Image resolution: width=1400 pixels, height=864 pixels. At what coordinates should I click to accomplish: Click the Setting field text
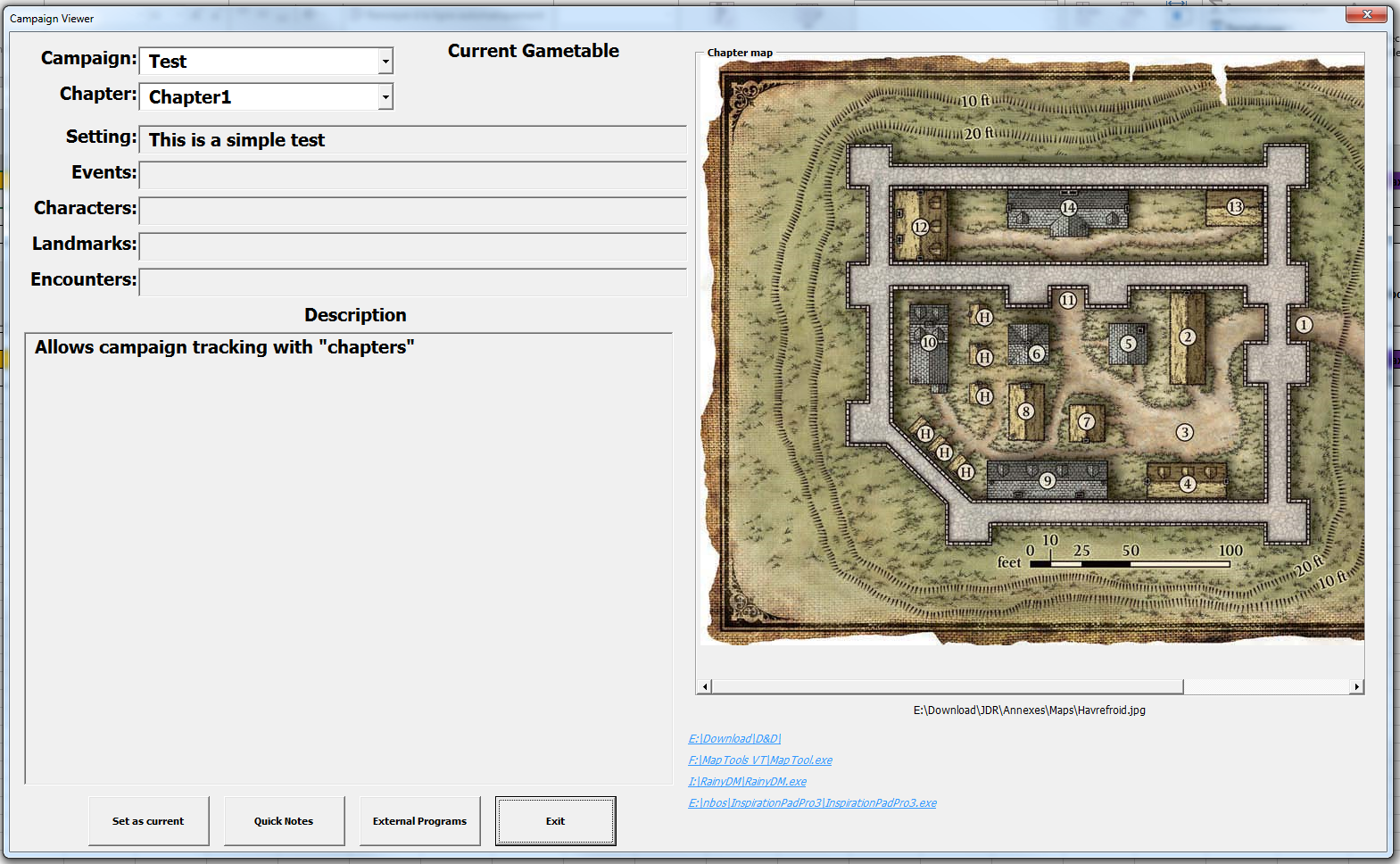tap(413, 140)
